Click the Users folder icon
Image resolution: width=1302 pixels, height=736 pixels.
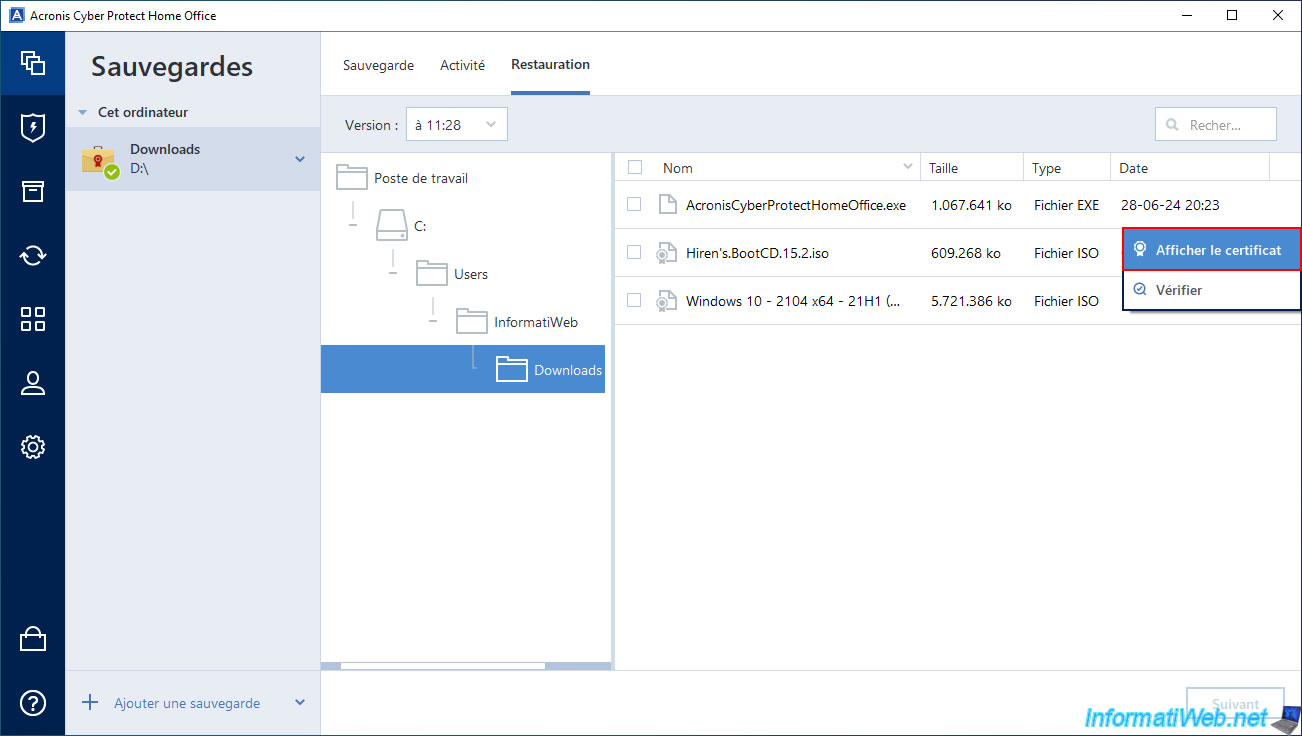coord(432,273)
